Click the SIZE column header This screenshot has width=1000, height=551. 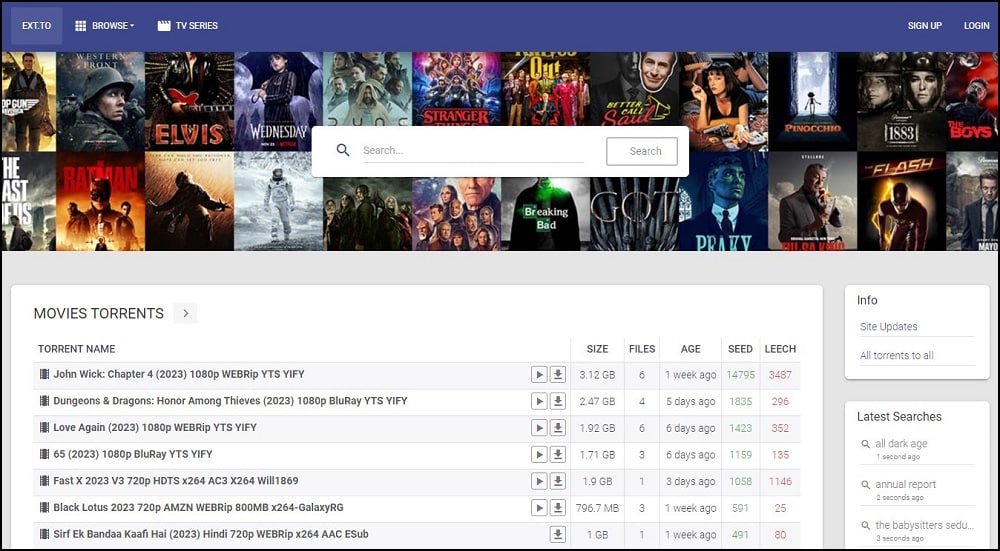[598, 349]
